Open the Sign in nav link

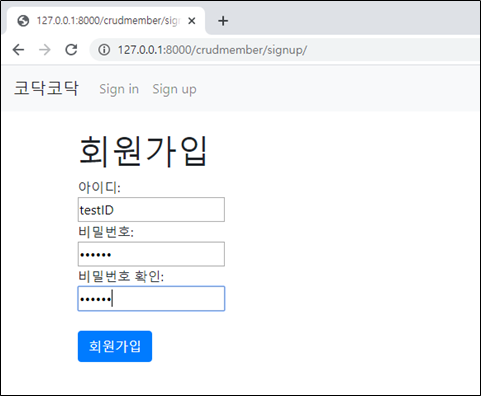(x=119, y=89)
